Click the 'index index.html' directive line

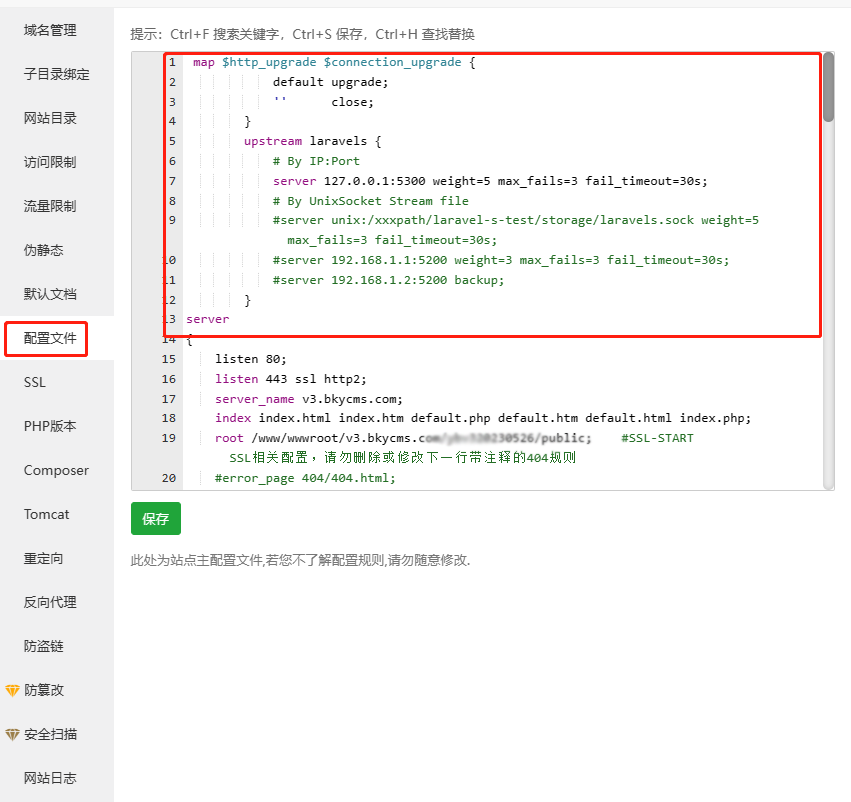483,418
